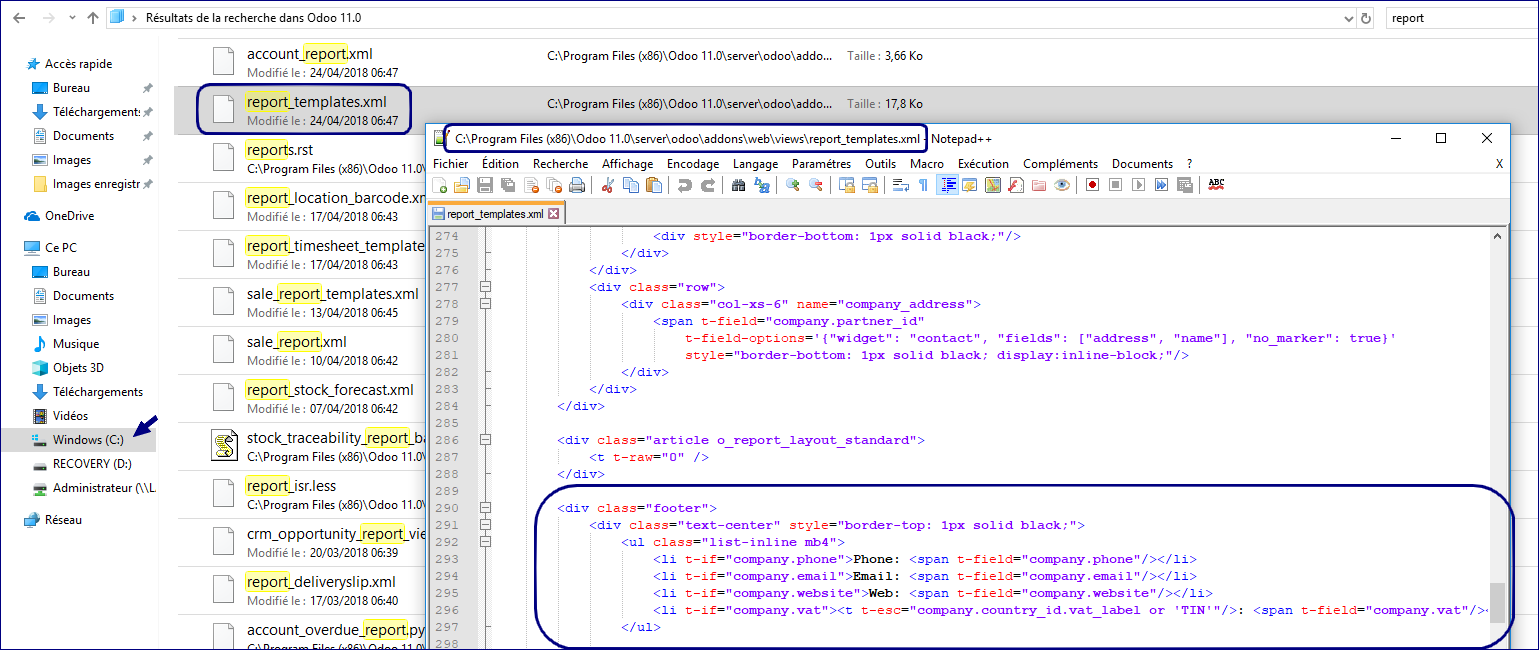Open the Langage menu

(x=755, y=164)
